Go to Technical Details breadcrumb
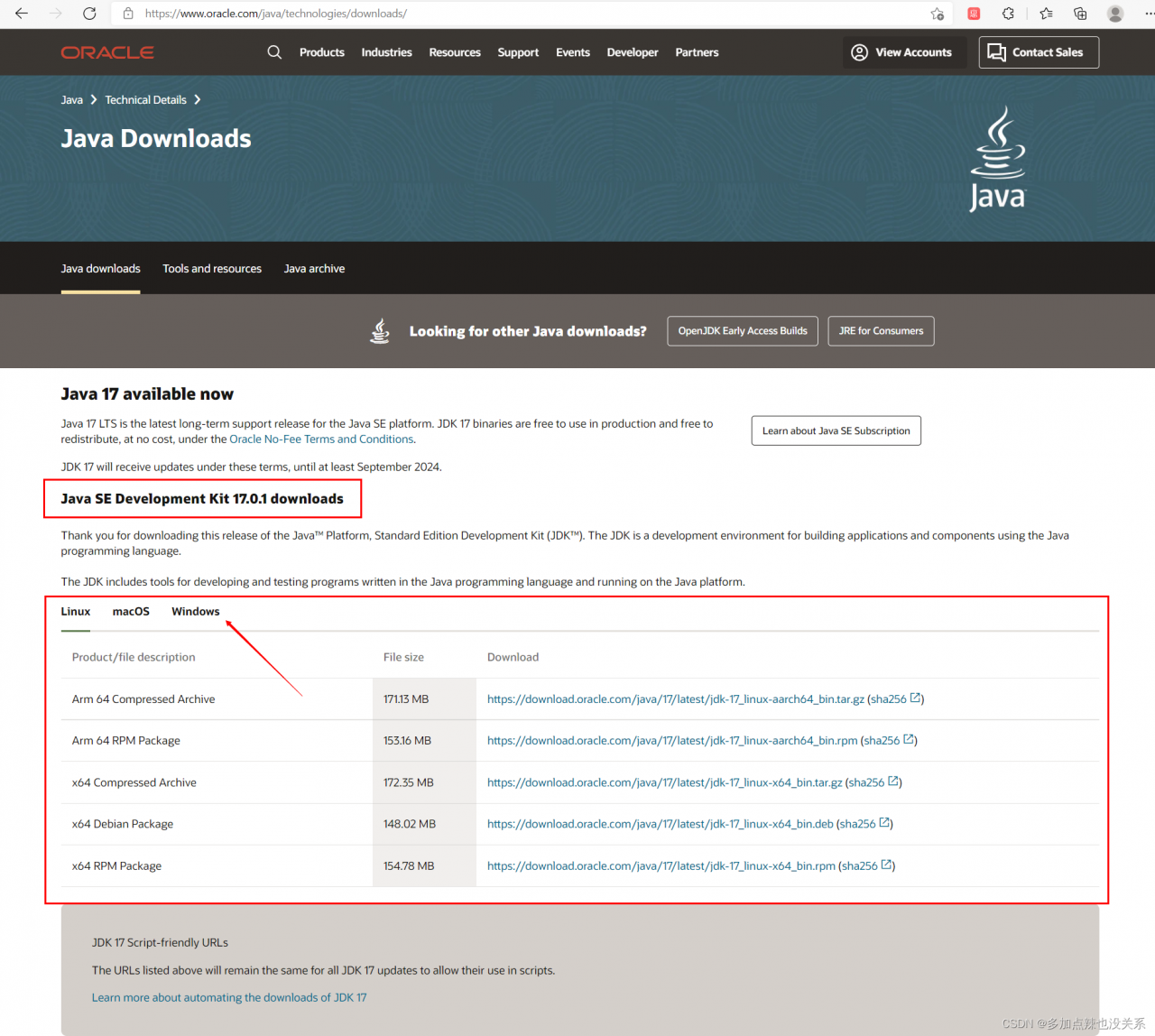This screenshot has height=1036, width=1155. tap(145, 100)
